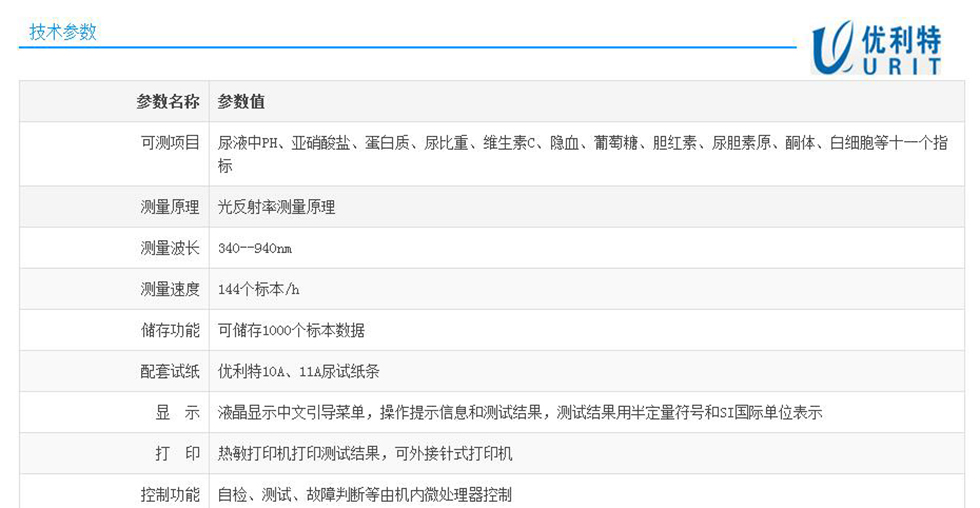The height and width of the screenshot is (508, 980).
Task: Select the 测量原理 row label
Action: [170, 207]
